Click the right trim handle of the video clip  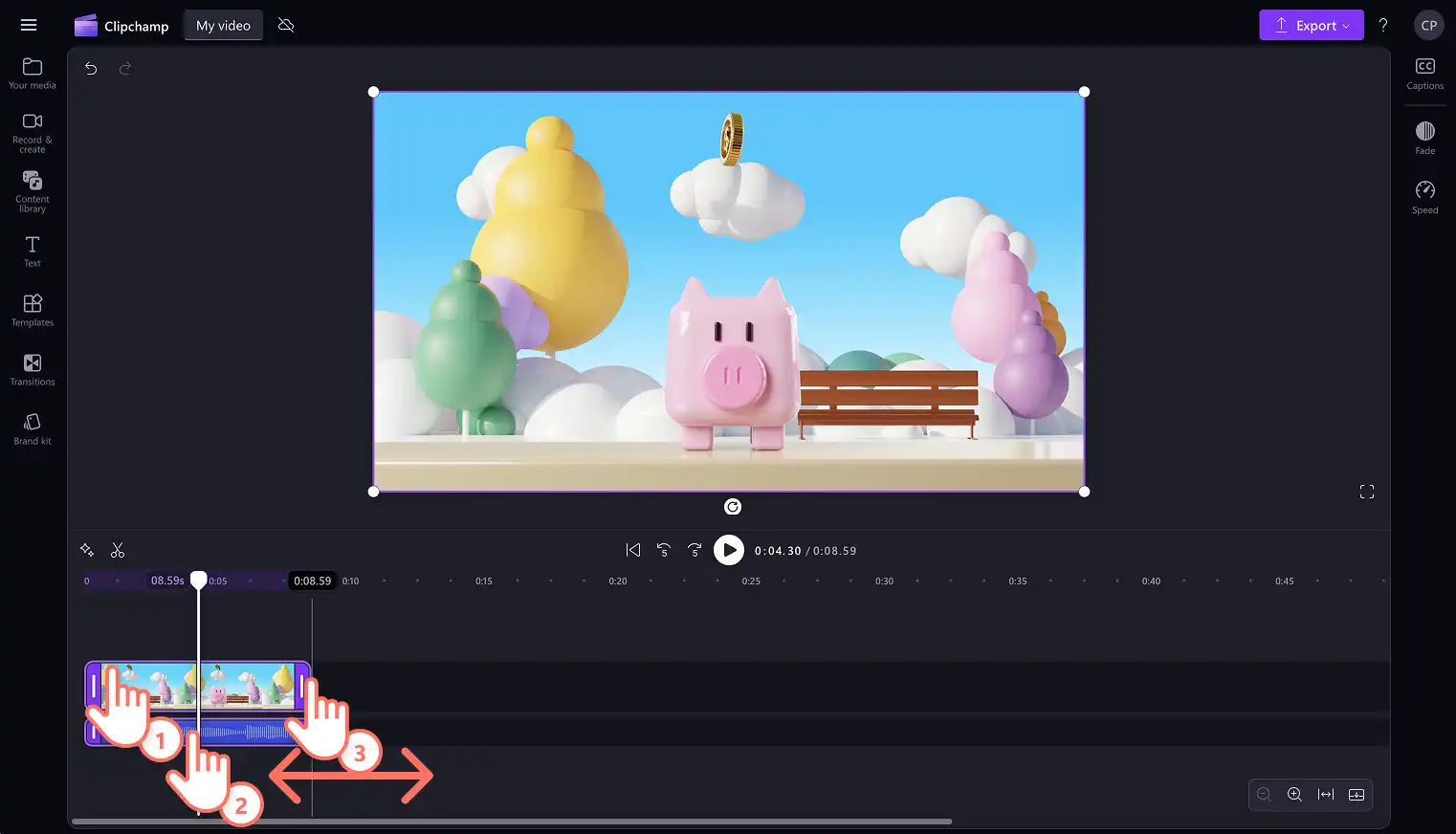(x=303, y=686)
